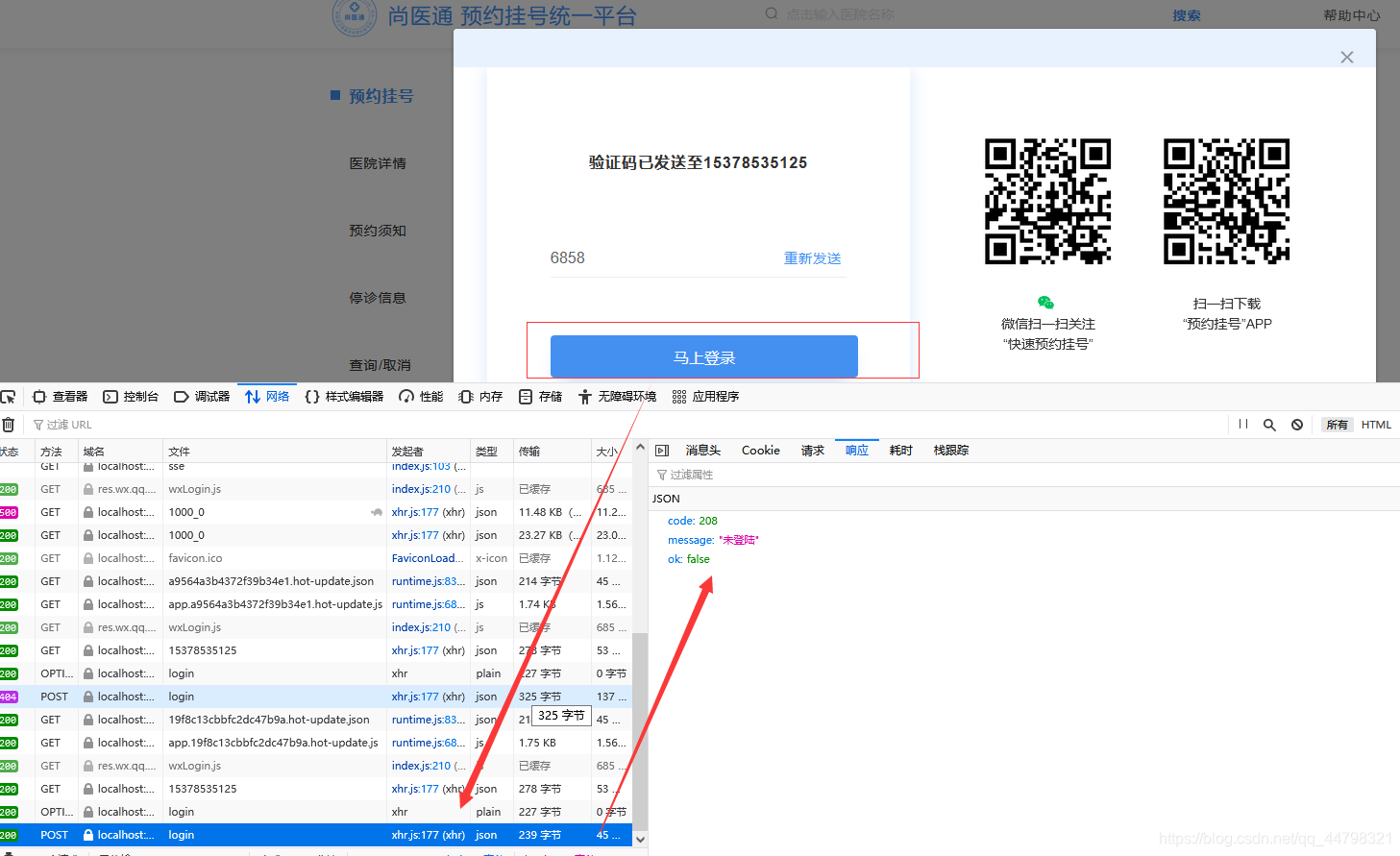Select the 404 POST login request row
The width and height of the screenshot is (1400, 856).
coord(316,697)
